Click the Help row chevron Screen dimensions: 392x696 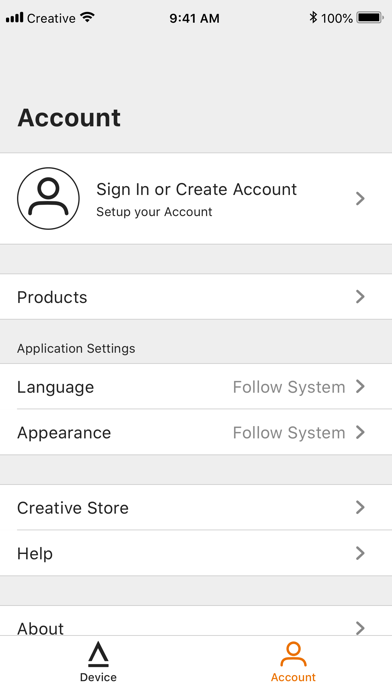coord(360,553)
